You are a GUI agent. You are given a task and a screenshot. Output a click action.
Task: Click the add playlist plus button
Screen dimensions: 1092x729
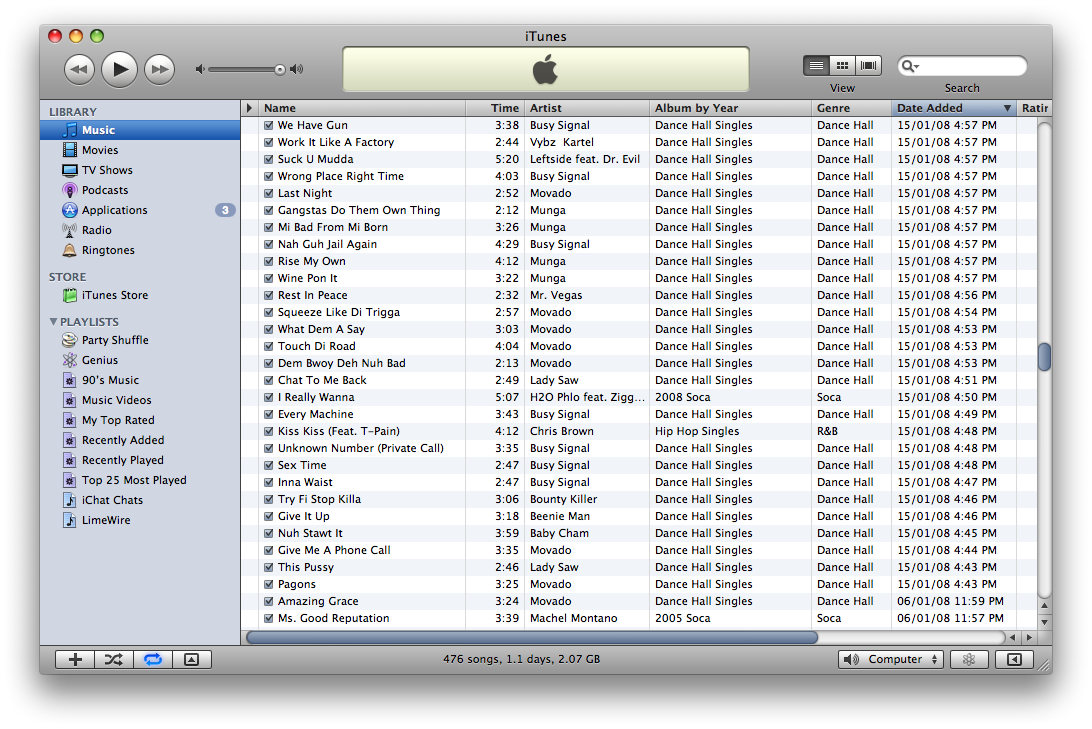pos(75,659)
